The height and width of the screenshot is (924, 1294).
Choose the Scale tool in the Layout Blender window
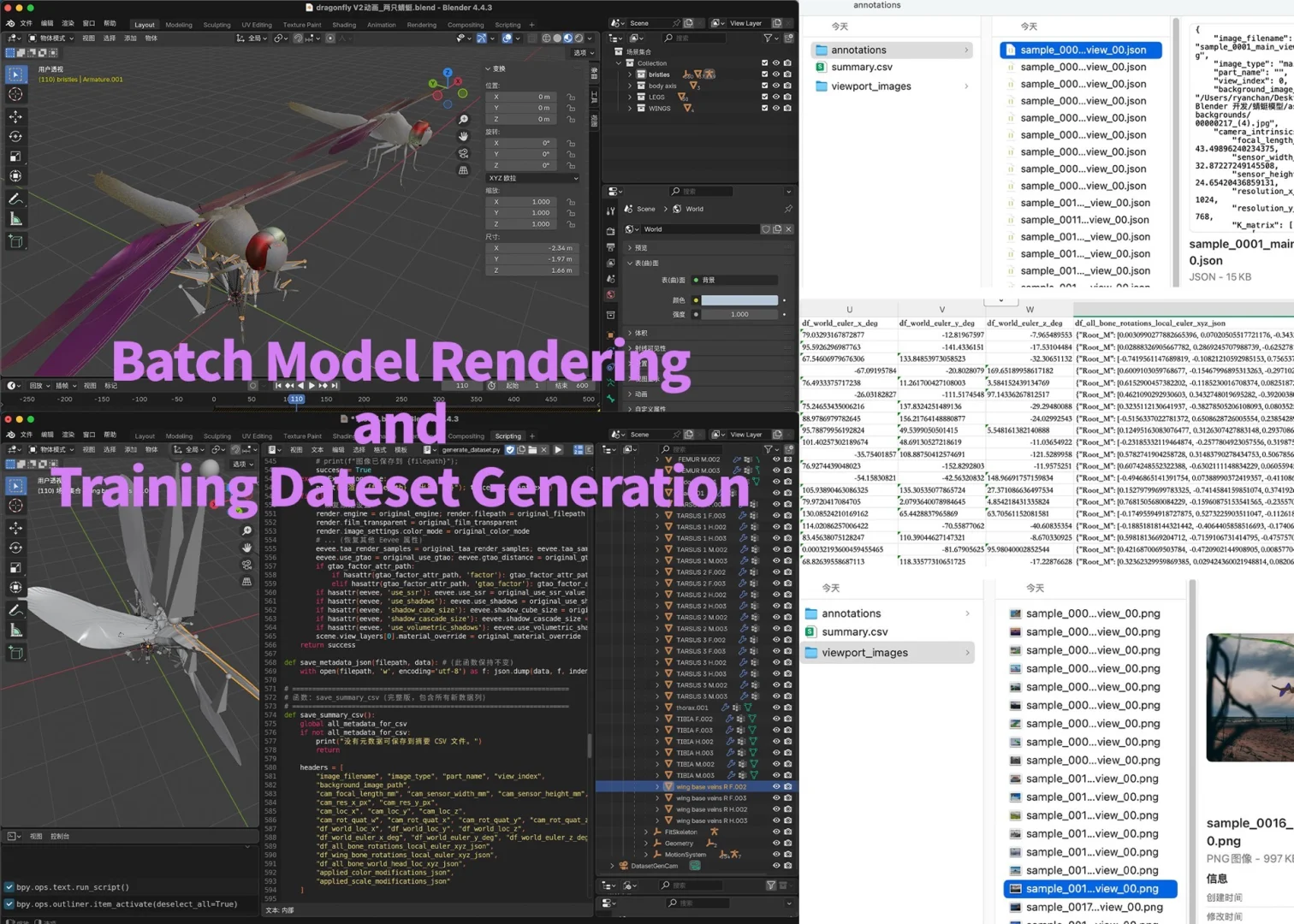(x=15, y=156)
